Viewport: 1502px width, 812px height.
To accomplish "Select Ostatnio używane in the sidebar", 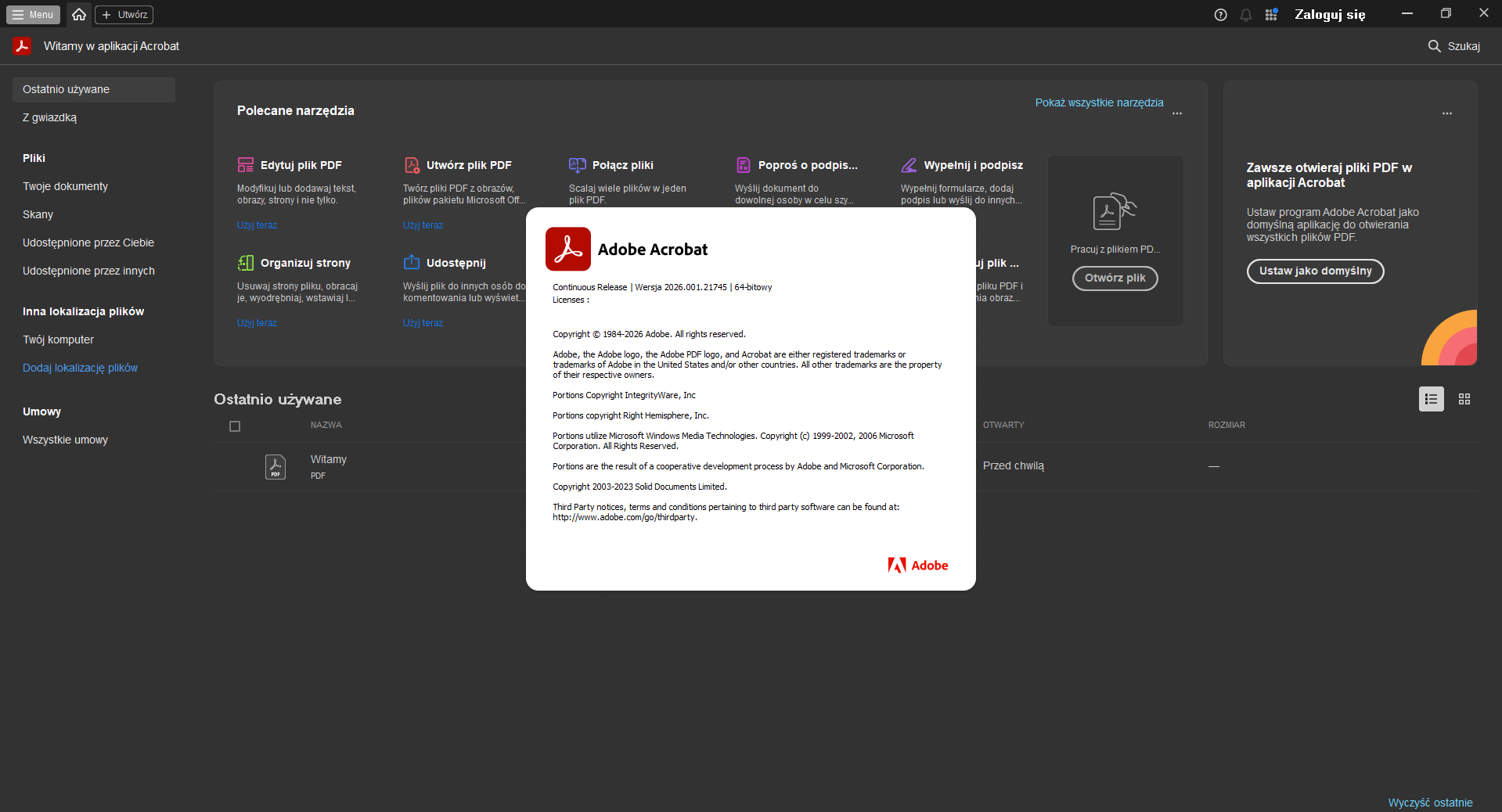I will pos(94,90).
